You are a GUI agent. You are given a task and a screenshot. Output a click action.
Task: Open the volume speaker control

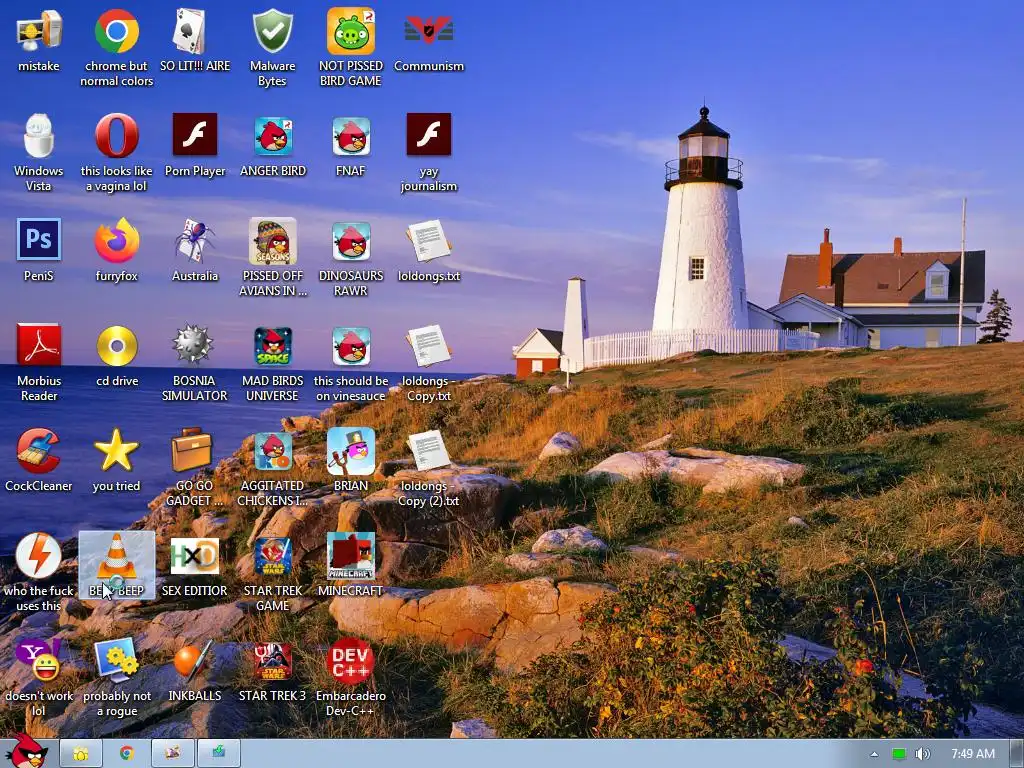(x=922, y=754)
